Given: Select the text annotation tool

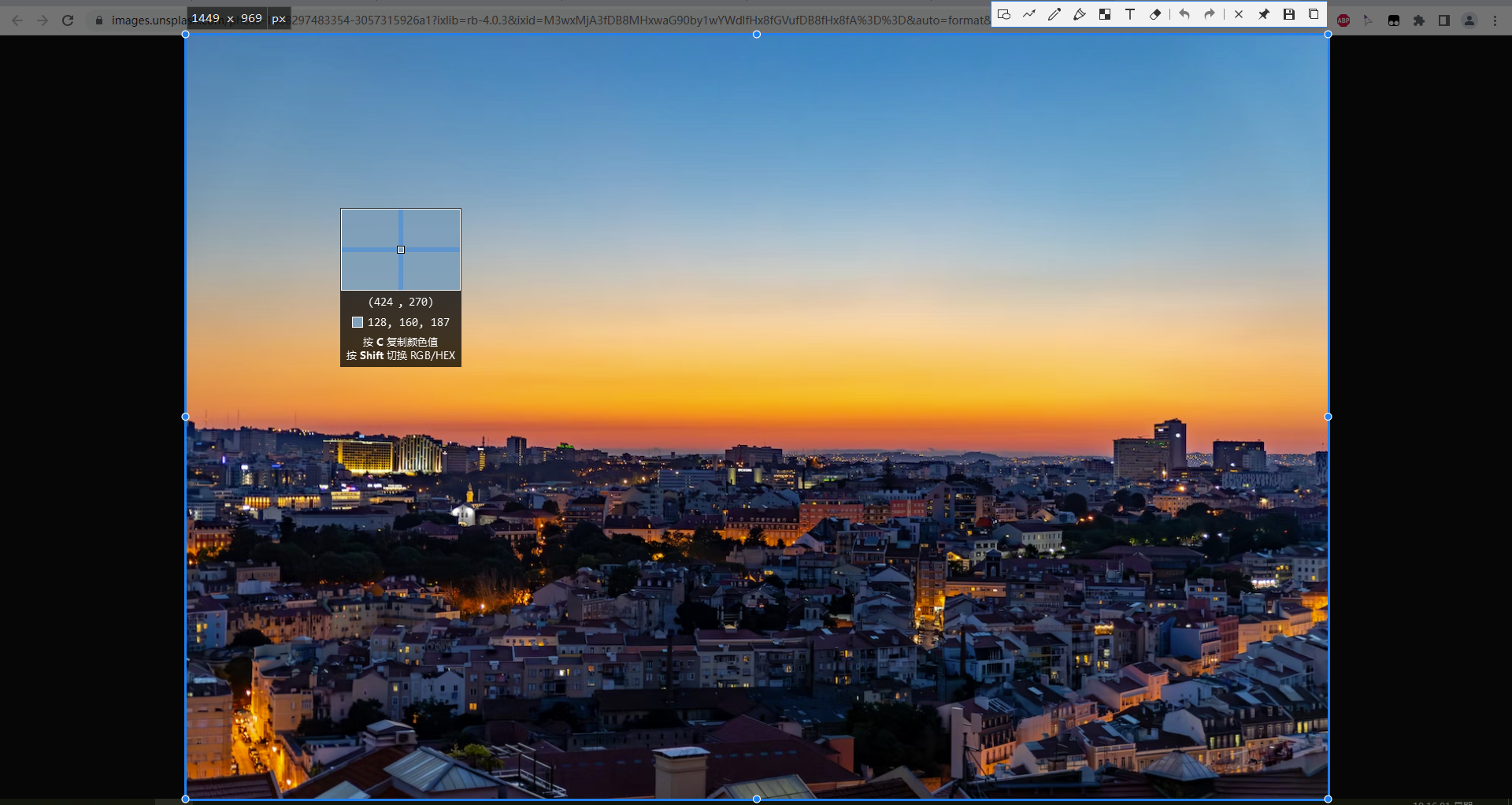Looking at the screenshot, I should [x=1130, y=14].
